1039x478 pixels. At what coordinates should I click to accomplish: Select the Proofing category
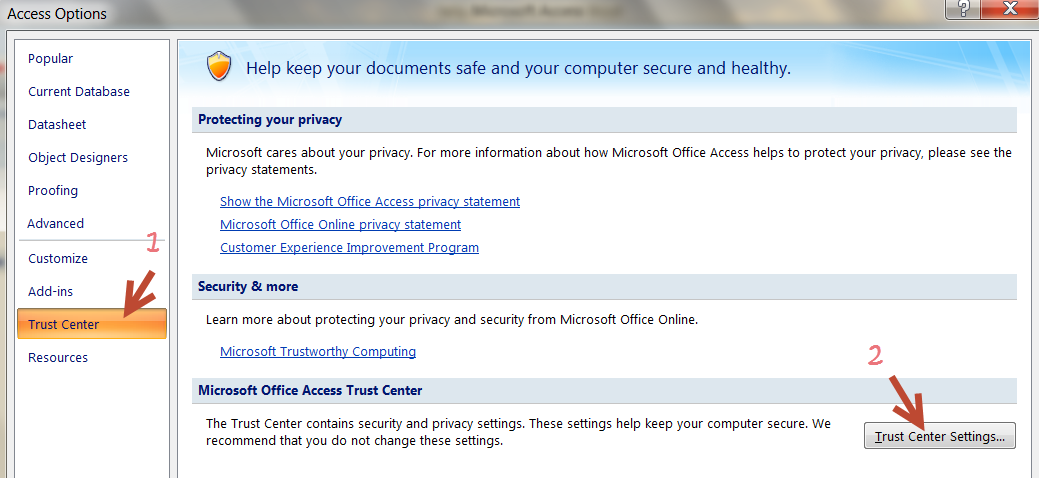point(53,191)
